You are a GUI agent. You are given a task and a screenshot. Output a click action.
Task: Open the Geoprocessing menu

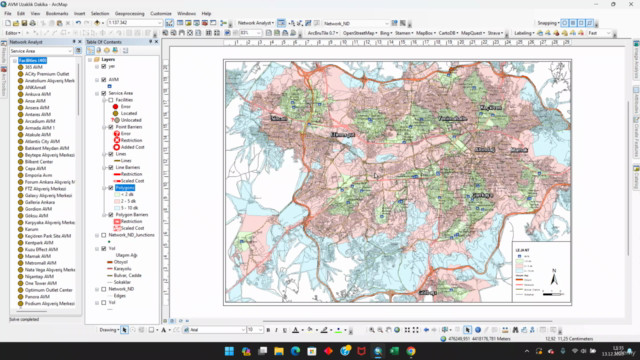point(129,13)
